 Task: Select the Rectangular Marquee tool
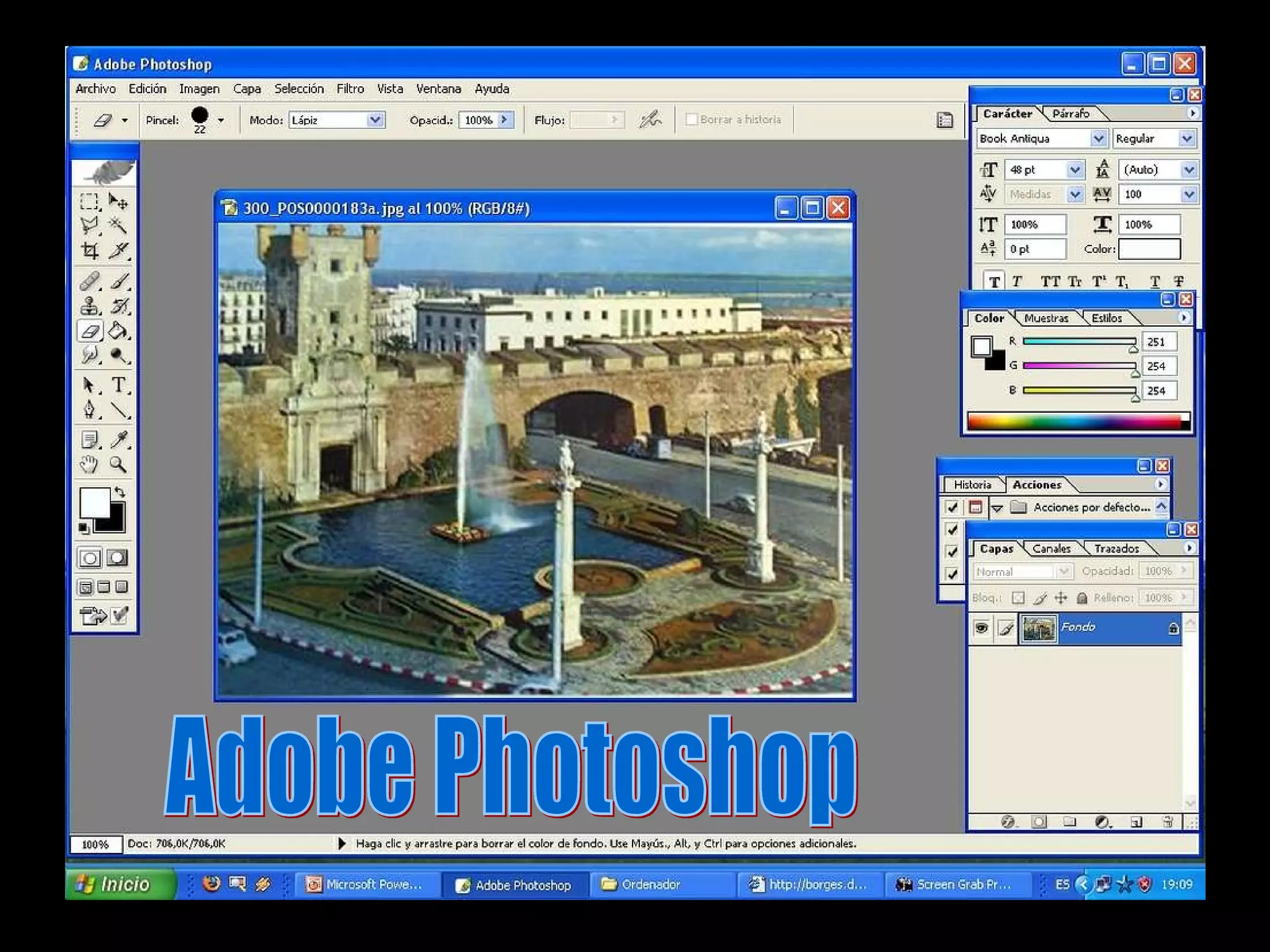90,201
